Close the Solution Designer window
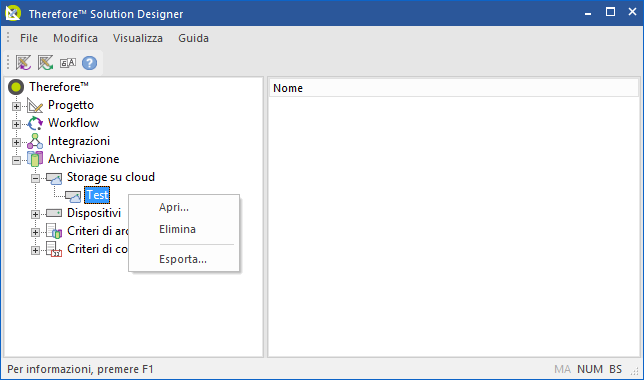Viewport: 644px width, 380px height. pos(632,12)
